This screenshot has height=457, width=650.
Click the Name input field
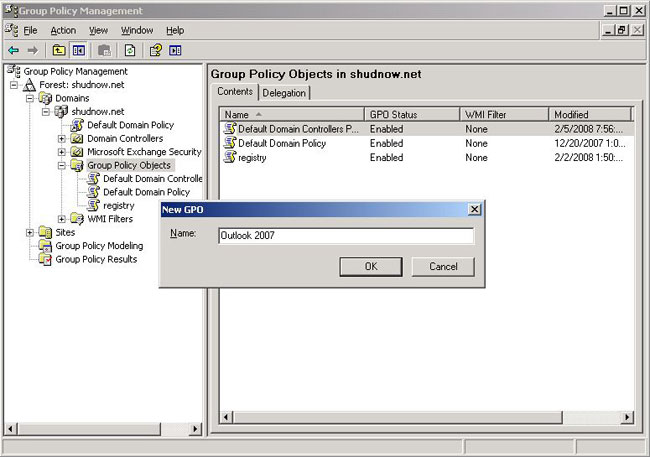(x=345, y=236)
